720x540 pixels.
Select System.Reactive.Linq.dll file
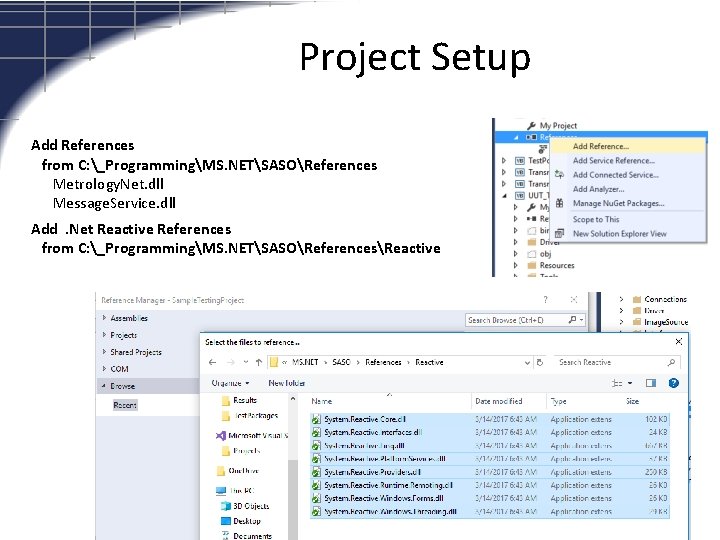click(490, 445)
